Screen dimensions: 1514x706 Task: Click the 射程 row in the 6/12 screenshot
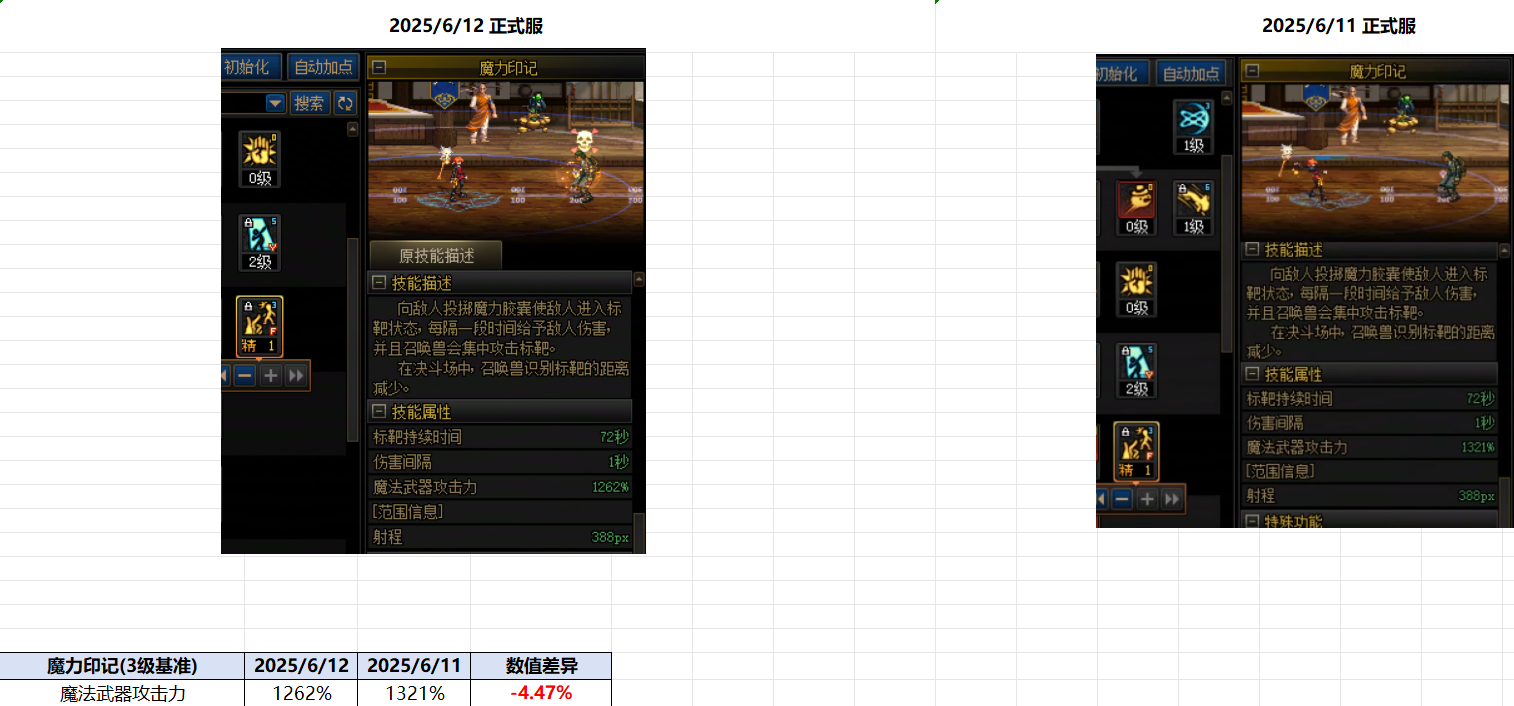[501, 537]
